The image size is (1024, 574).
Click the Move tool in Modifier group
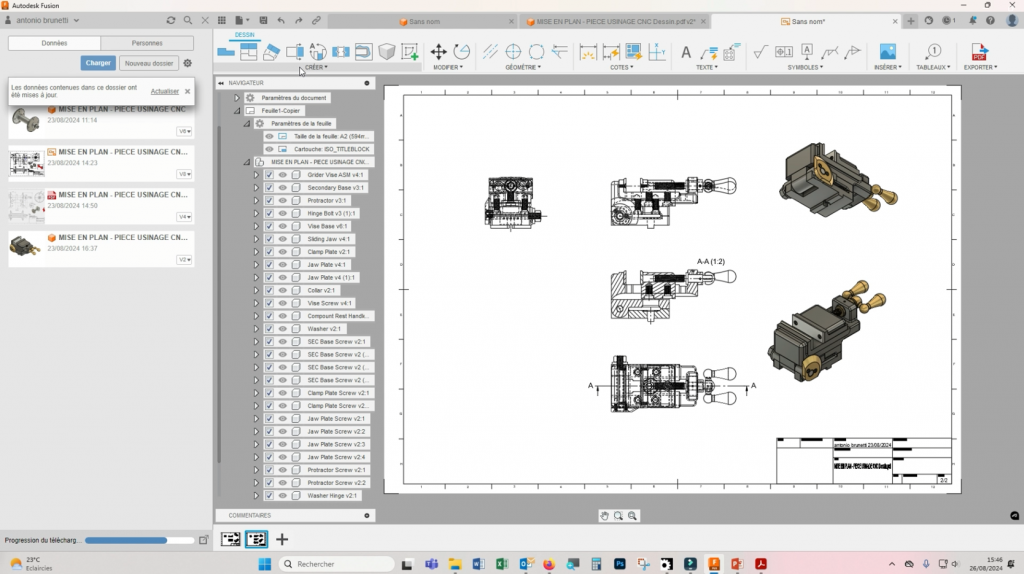[438, 52]
